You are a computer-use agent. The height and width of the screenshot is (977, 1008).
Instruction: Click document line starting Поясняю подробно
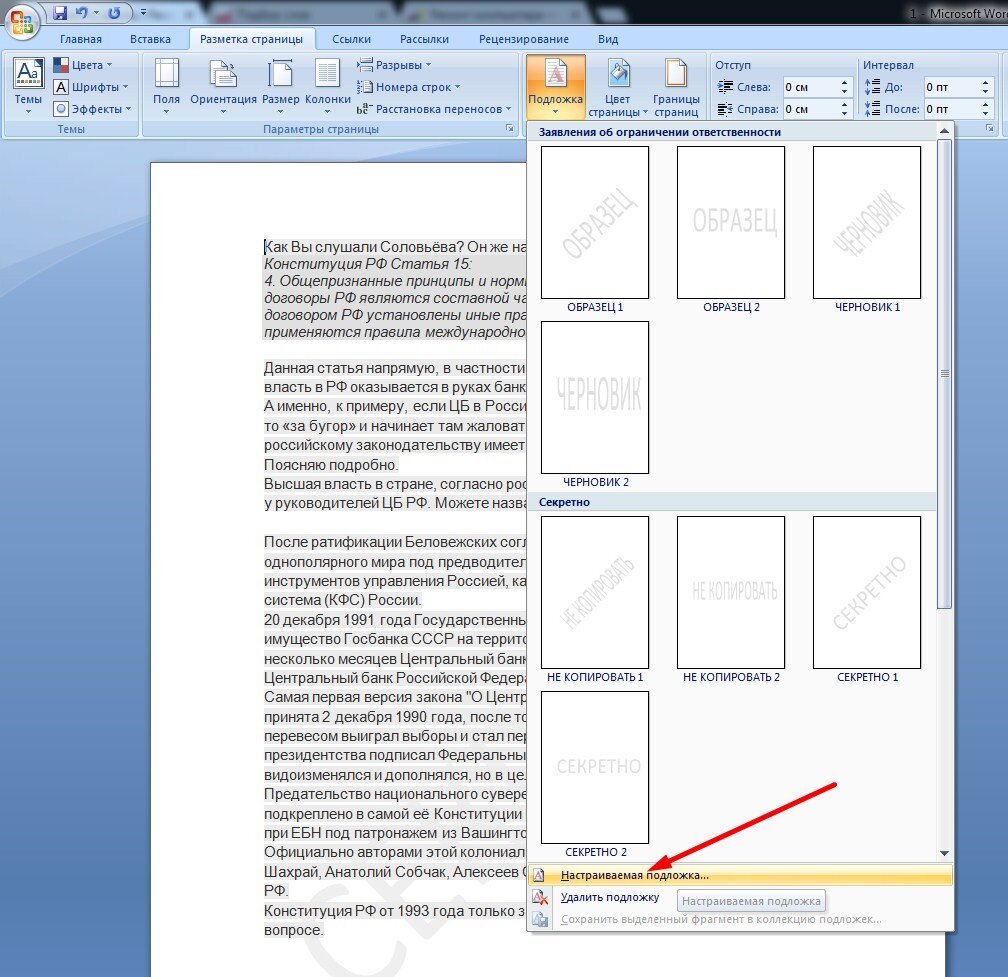tap(331, 464)
